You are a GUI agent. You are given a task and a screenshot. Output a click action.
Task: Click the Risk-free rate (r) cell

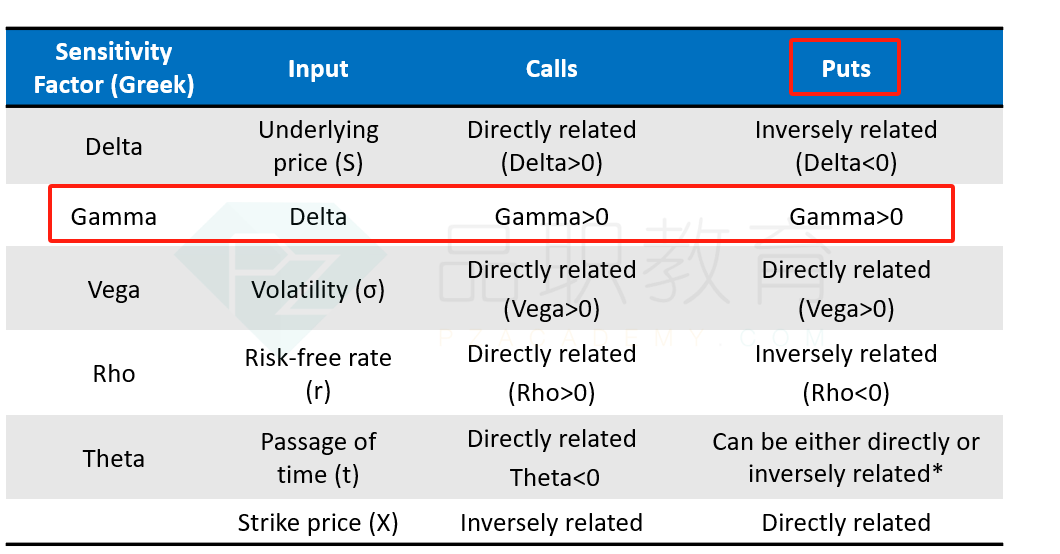click(x=318, y=374)
